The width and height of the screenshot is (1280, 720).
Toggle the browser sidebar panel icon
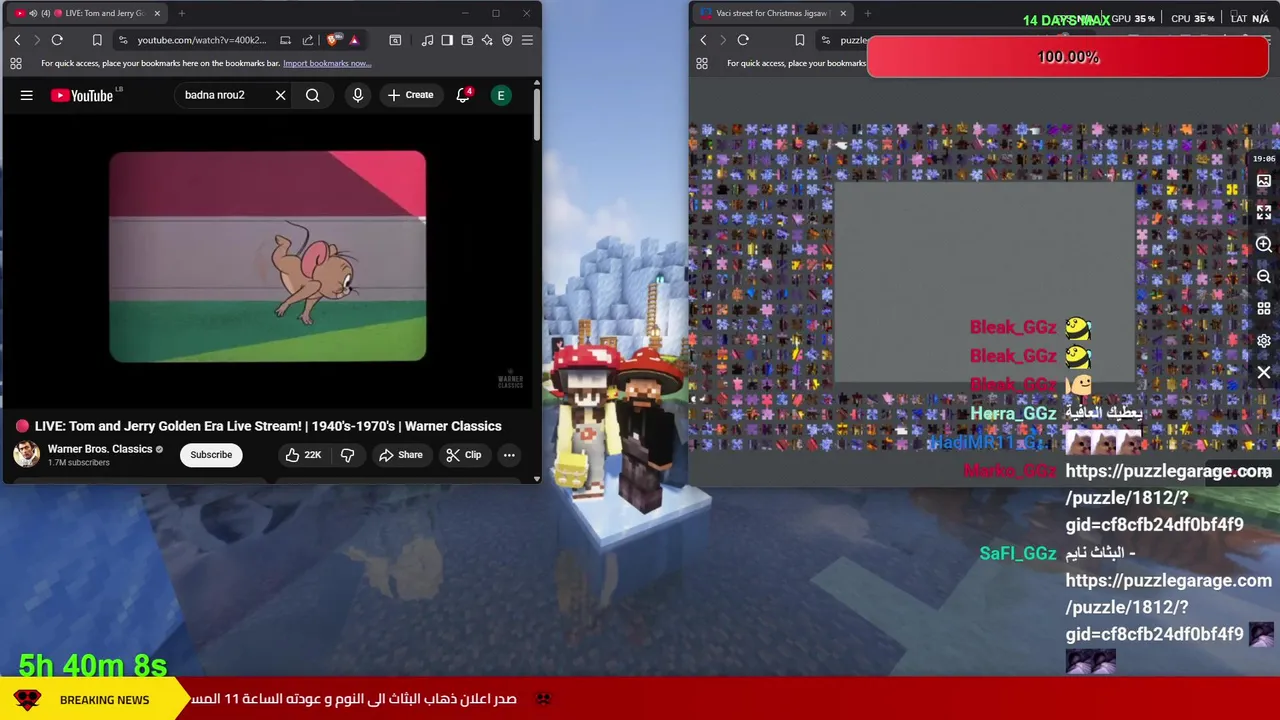click(447, 40)
